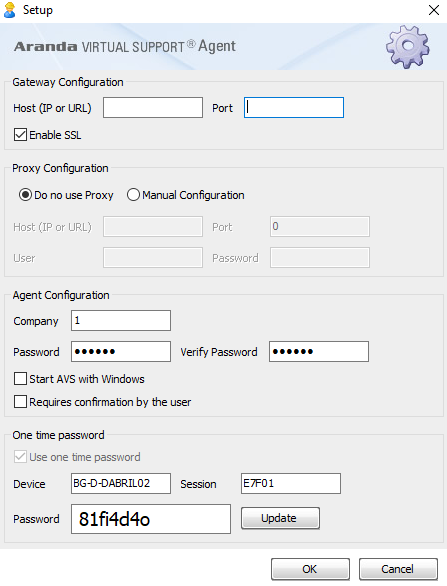Focus the Gateway Port field
This screenshot has height=586, width=447.
point(294,108)
